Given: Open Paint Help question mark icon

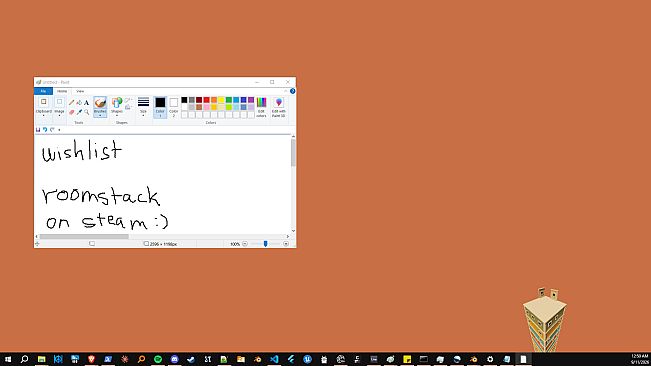Looking at the screenshot, I should pos(293,91).
